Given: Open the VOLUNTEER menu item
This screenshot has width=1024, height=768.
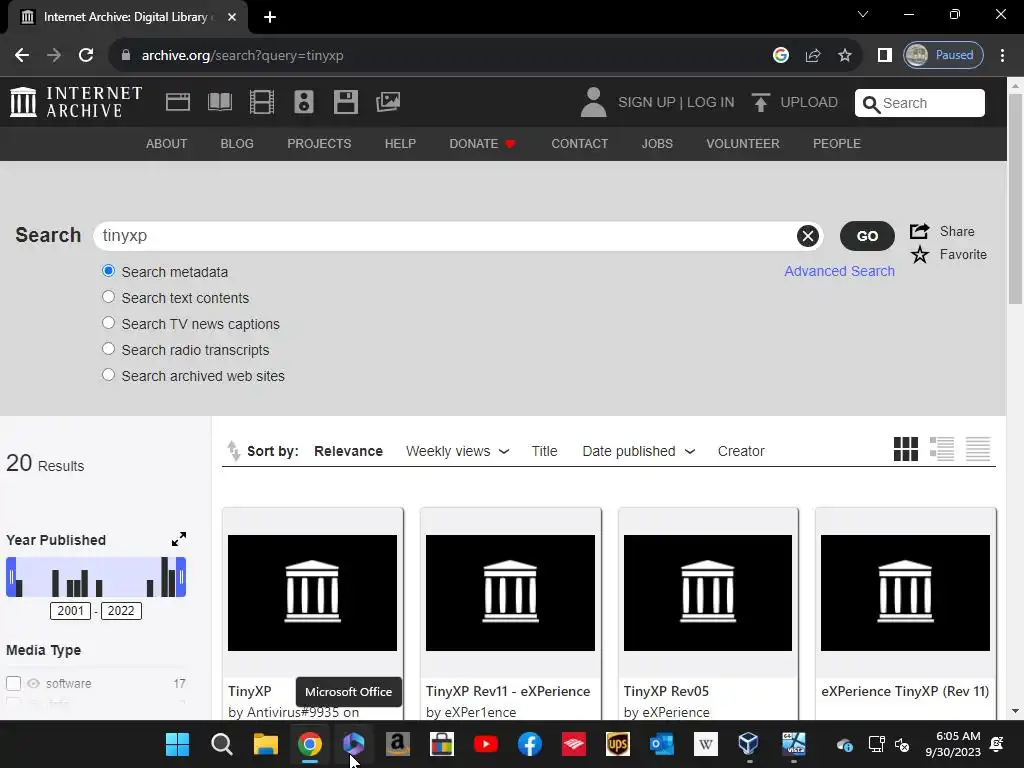Looking at the screenshot, I should (743, 144).
